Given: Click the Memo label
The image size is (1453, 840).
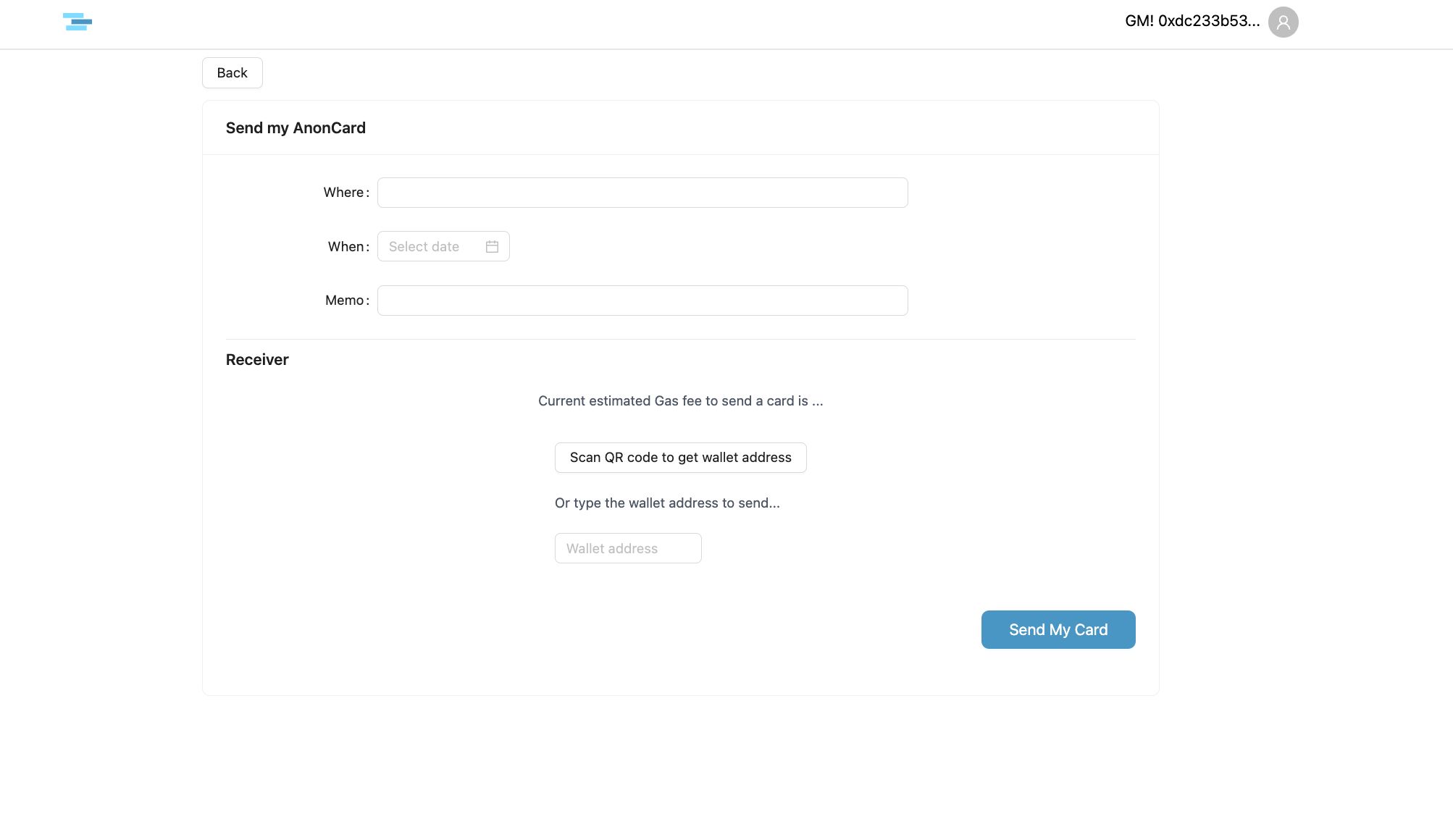Looking at the screenshot, I should (x=347, y=301).
